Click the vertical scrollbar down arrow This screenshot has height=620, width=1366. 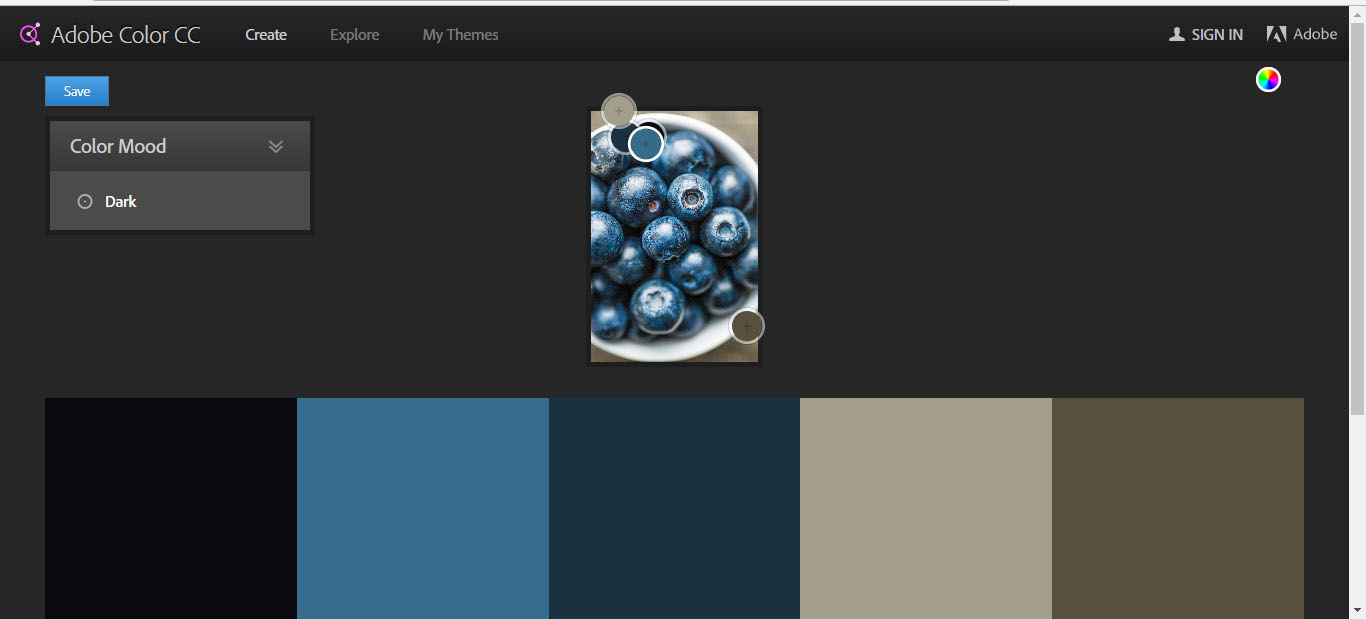click(1357, 609)
